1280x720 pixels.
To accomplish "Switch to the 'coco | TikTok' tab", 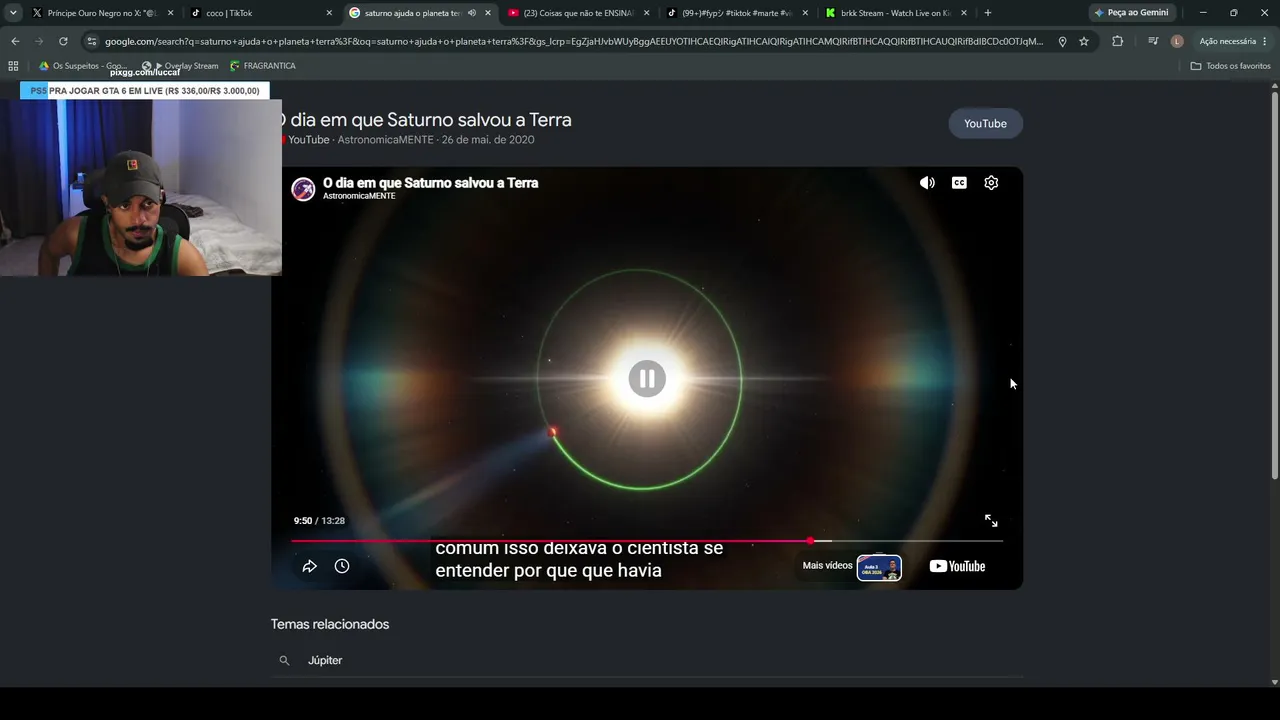I will [x=260, y=13].
